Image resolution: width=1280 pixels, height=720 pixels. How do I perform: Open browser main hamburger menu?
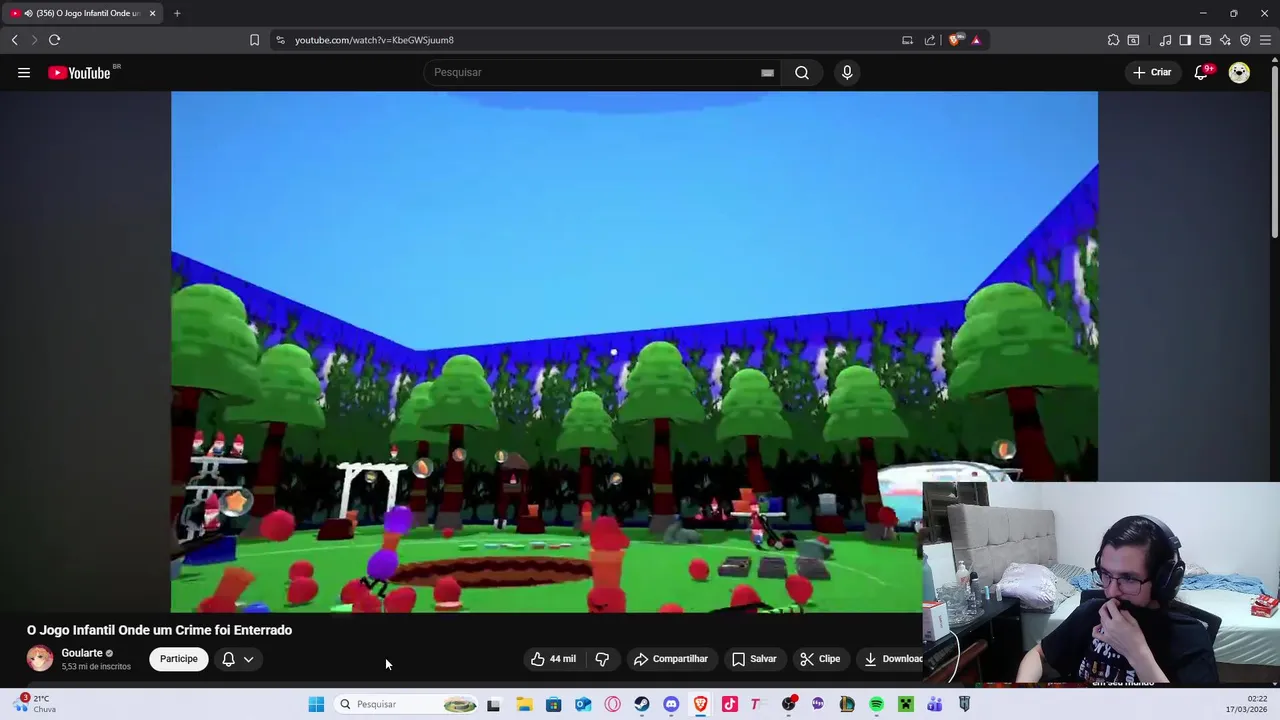[x=1265, y=40]
